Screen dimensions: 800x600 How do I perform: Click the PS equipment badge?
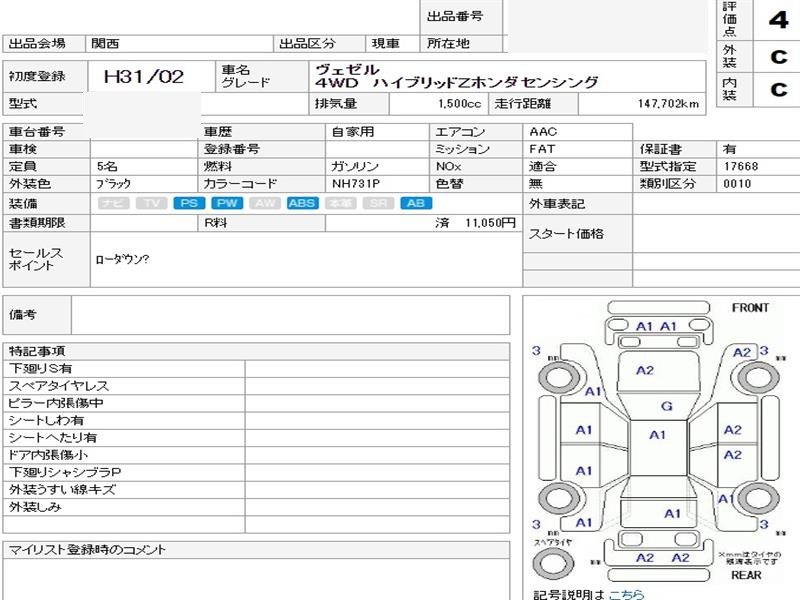point(189,203)
